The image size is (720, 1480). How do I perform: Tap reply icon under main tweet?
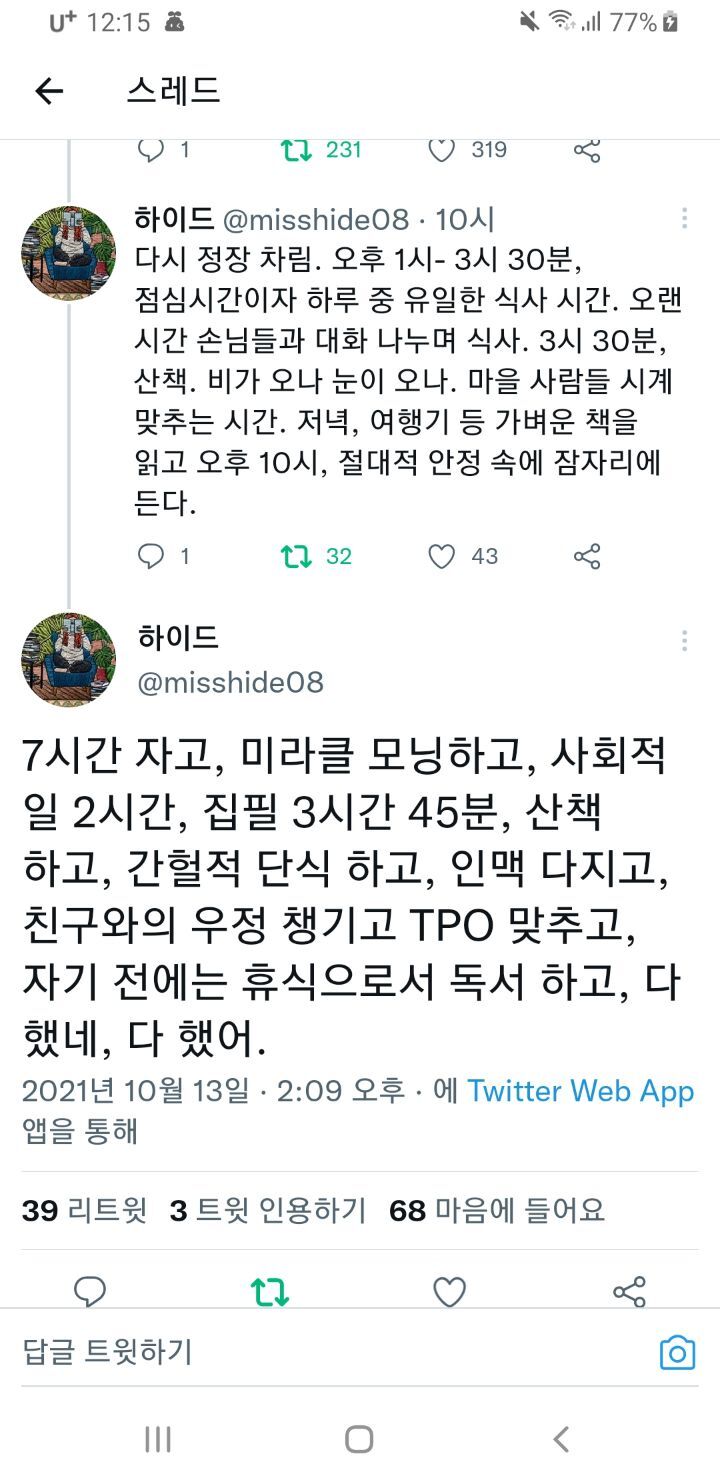[x=90, y=1291]
